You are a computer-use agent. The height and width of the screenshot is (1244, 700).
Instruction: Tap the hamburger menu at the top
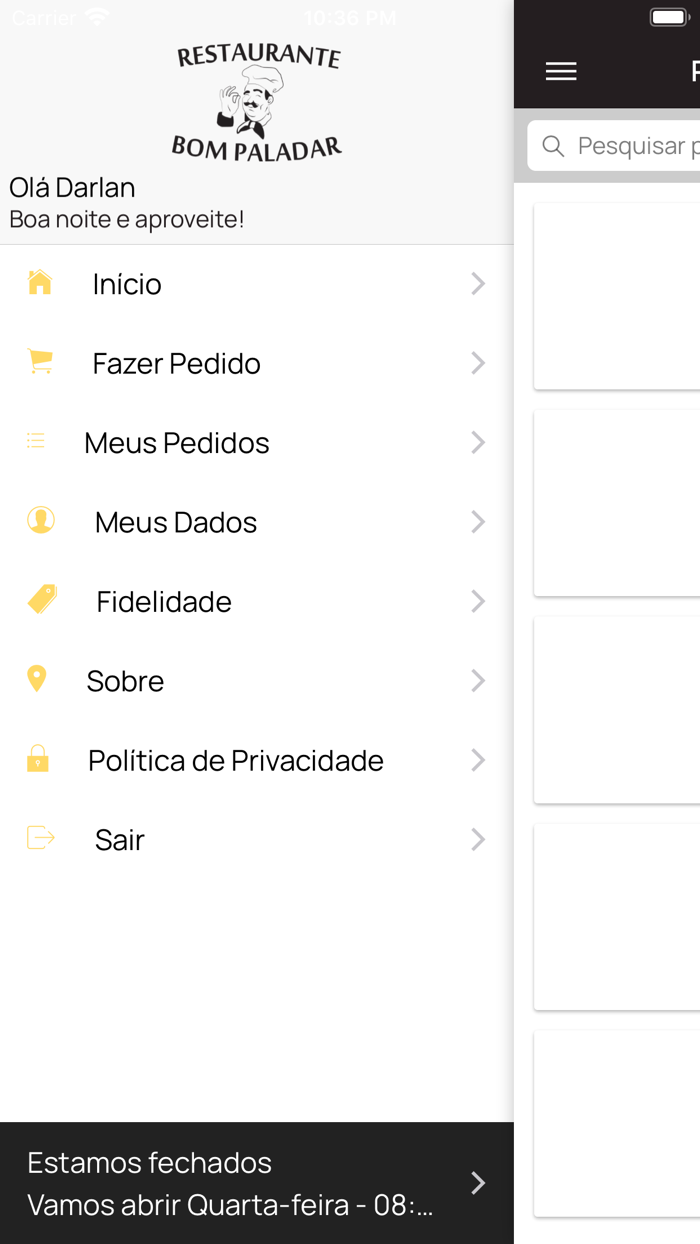[561, 71]
